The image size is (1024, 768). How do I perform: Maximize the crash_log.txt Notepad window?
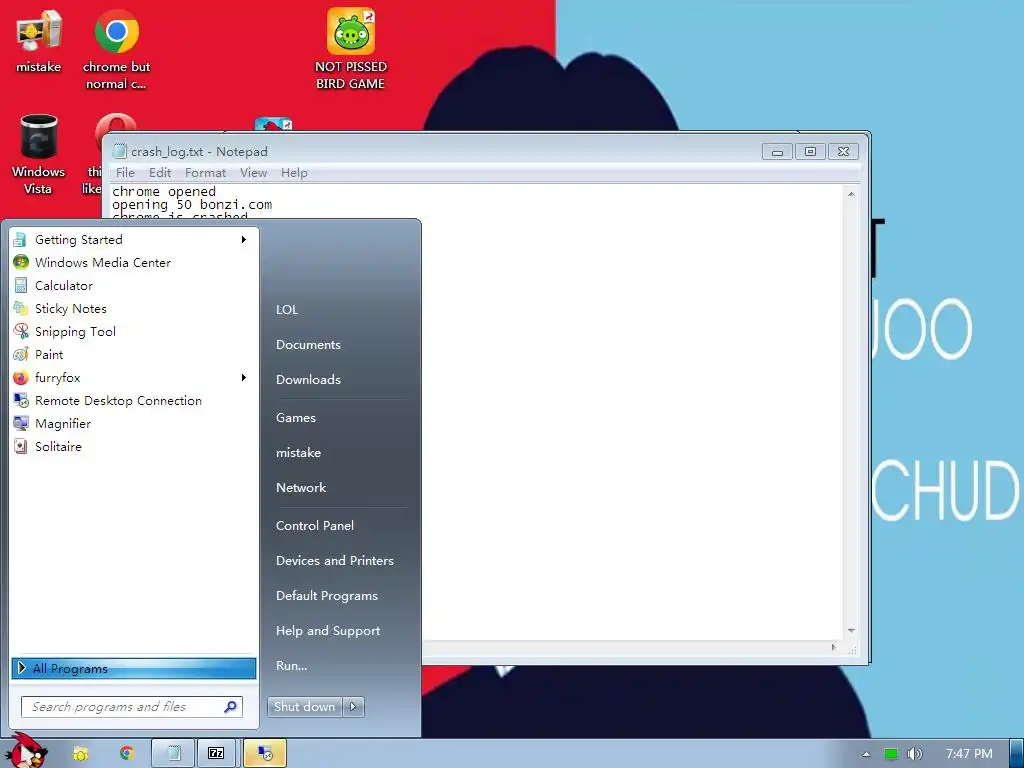point(810,152)
